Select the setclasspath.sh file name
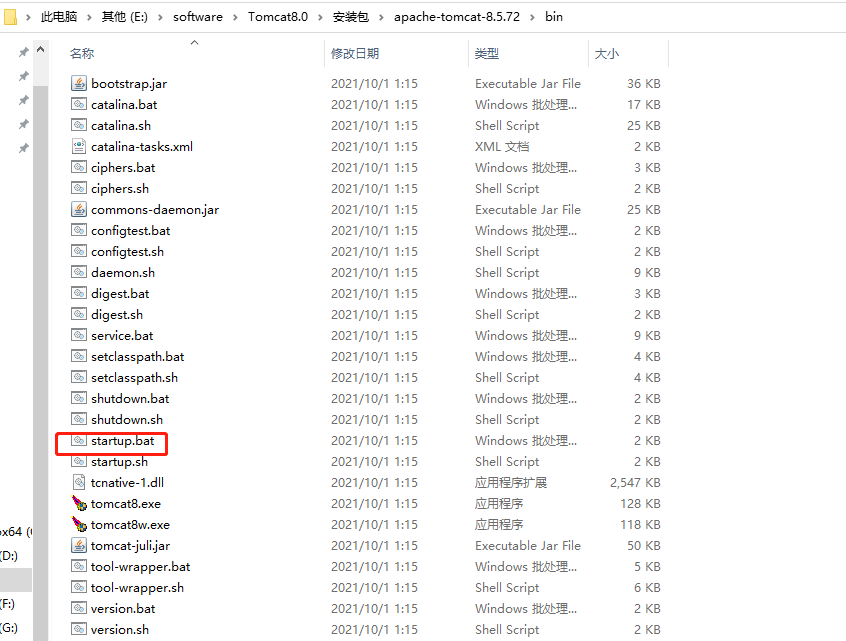 pyautogui.click(x=134, y=378)
